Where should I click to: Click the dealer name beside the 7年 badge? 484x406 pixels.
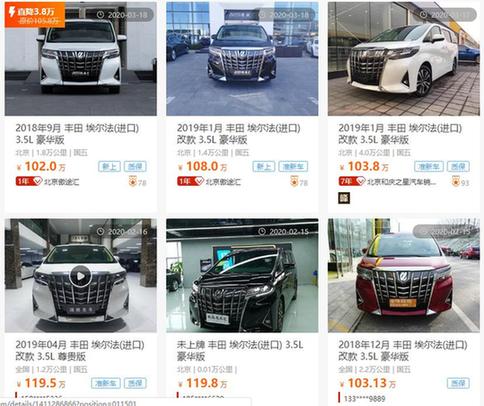pos(402,182)
